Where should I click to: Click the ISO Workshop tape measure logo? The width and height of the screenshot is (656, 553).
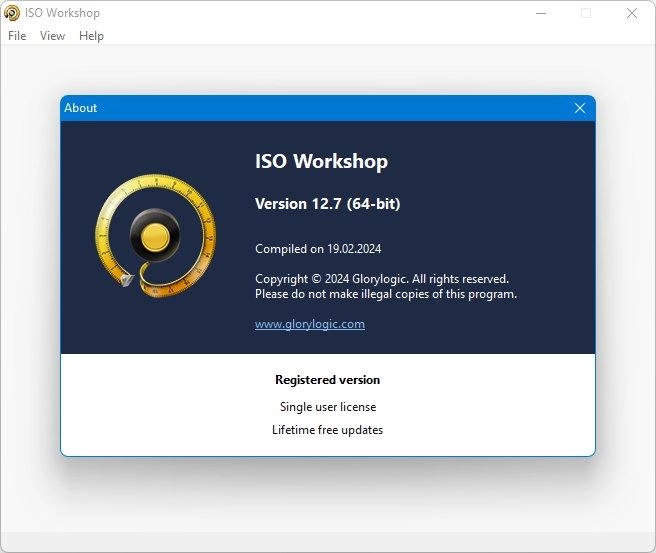tap(156, 236)
